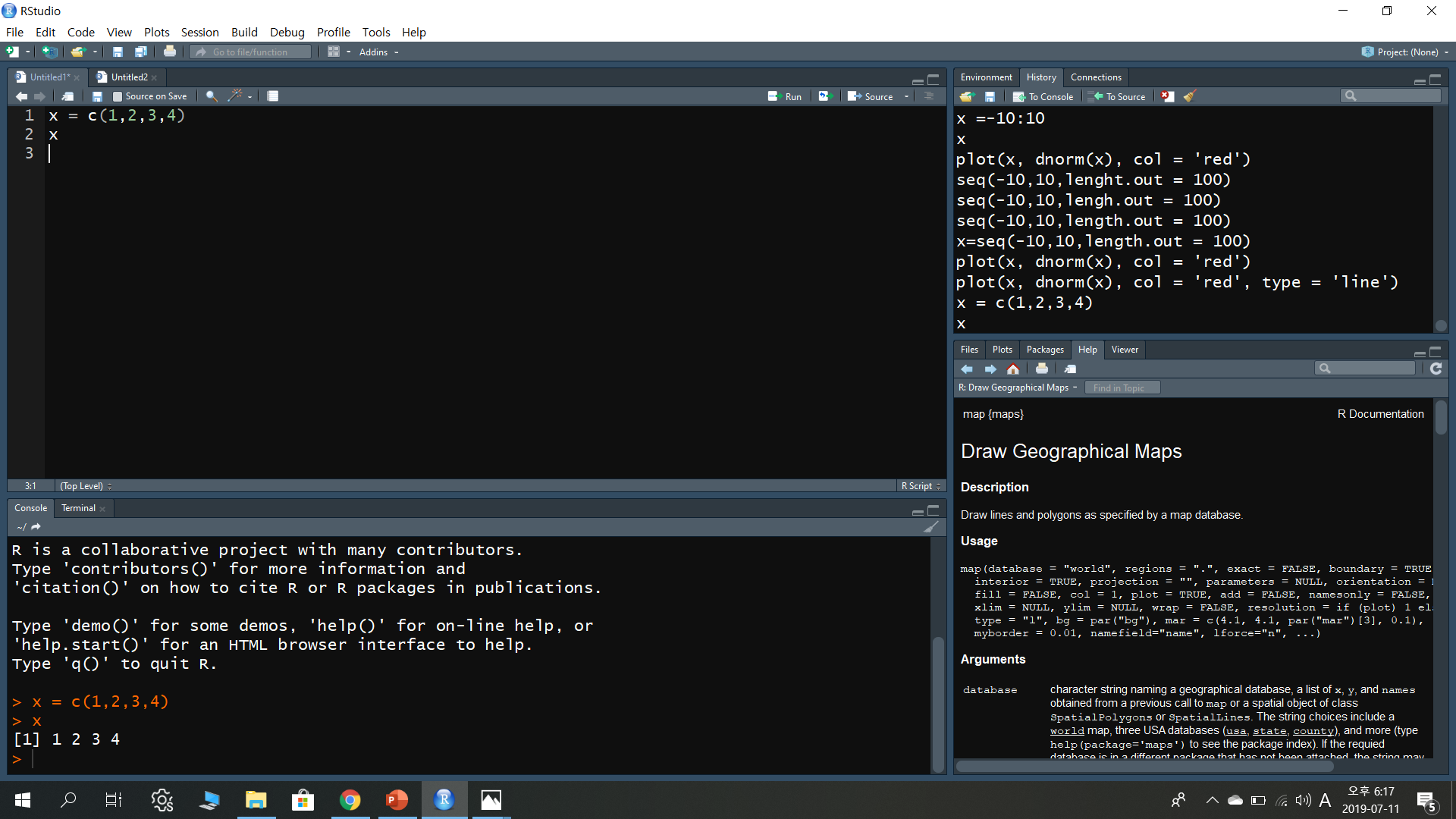Open the code tools magic wand
The width and height of the screenshot is (1456, 819).
pyautogui.click(x=236, y=96)
